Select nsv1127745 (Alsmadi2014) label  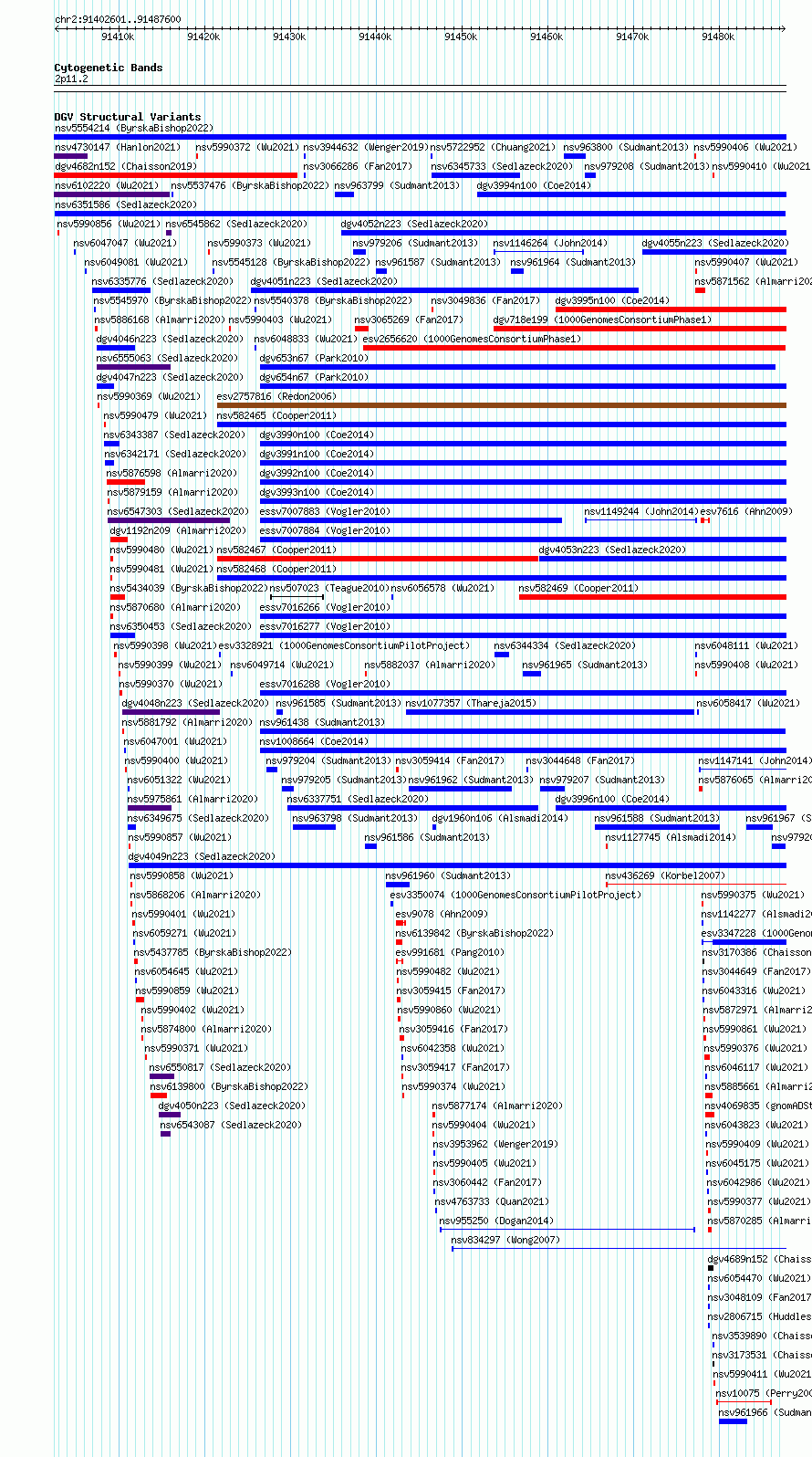tap(671, 837)
